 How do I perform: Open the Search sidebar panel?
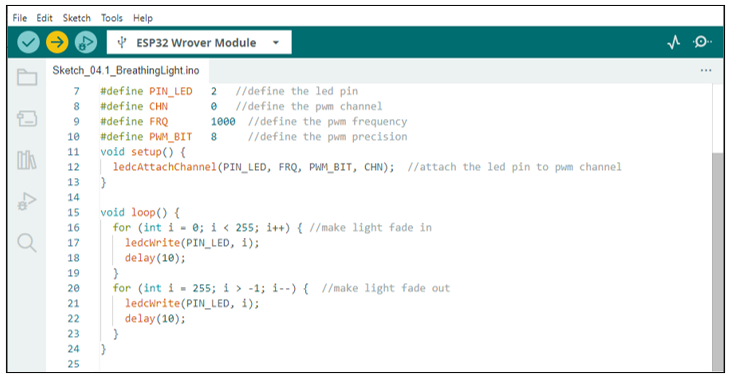[27, 242]
